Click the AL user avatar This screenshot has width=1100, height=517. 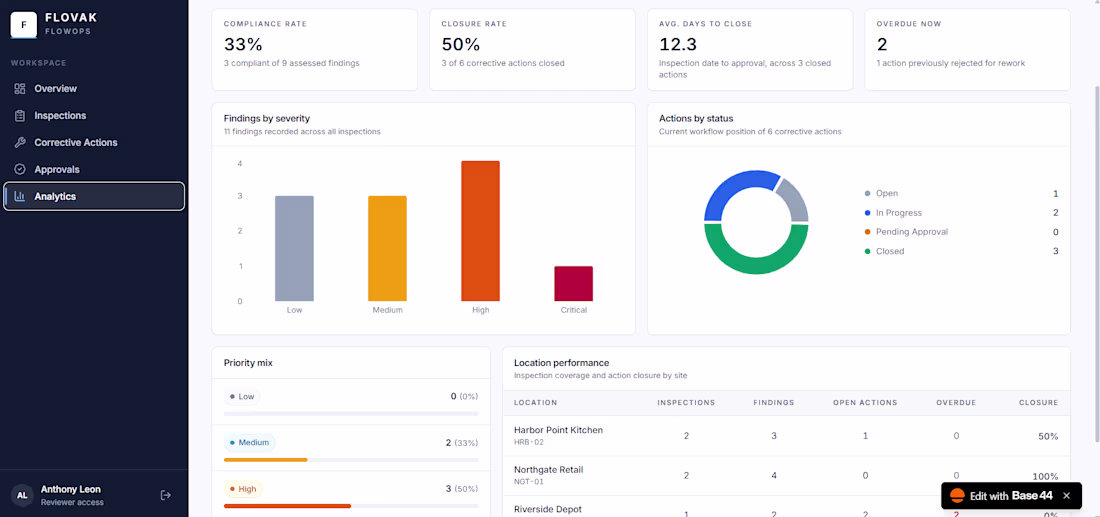22,495
